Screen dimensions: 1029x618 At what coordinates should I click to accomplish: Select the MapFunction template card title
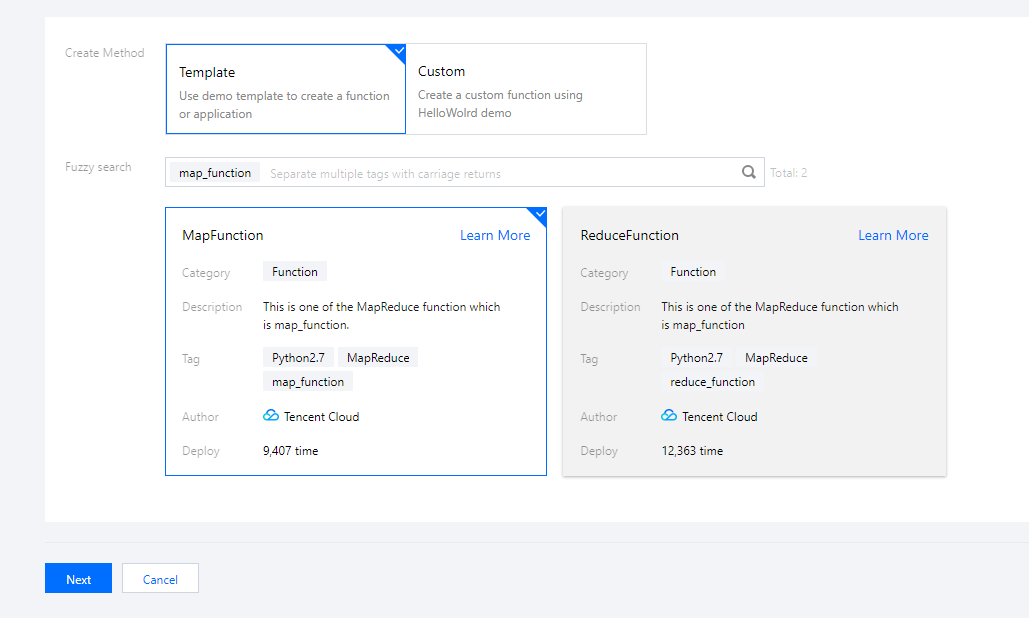222,236
